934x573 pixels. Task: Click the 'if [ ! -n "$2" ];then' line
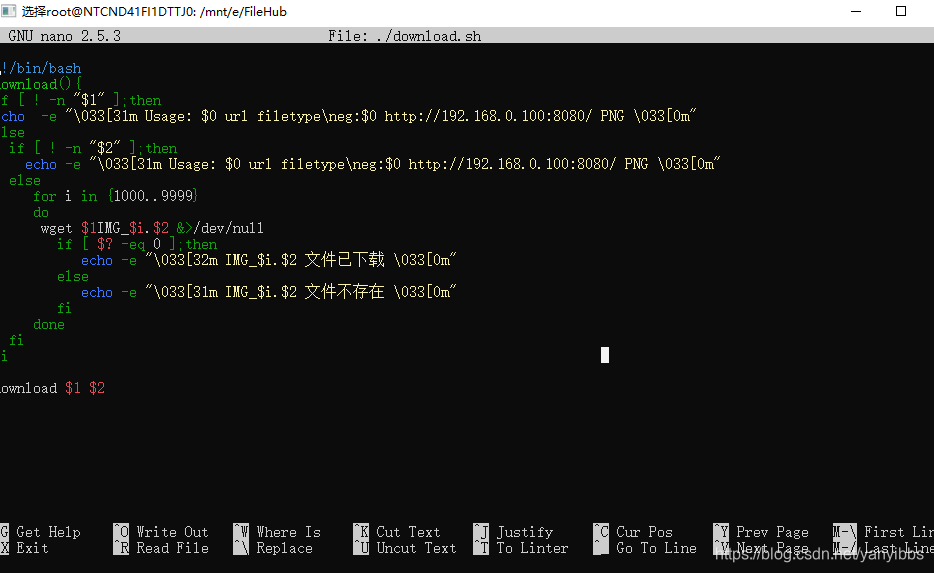pyautogui.click(x=93, y=148)
